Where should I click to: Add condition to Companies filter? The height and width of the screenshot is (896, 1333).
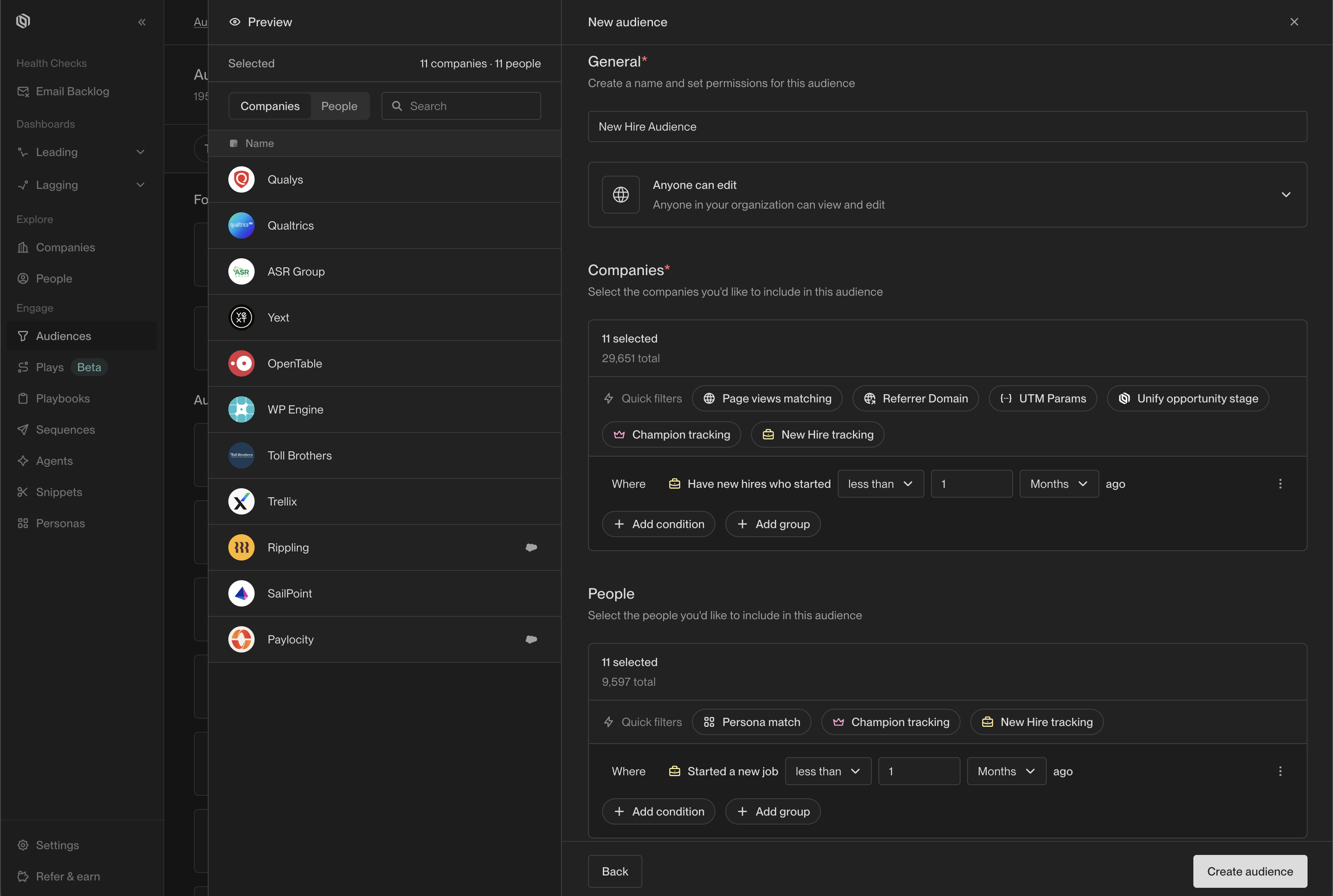(659, 524)
